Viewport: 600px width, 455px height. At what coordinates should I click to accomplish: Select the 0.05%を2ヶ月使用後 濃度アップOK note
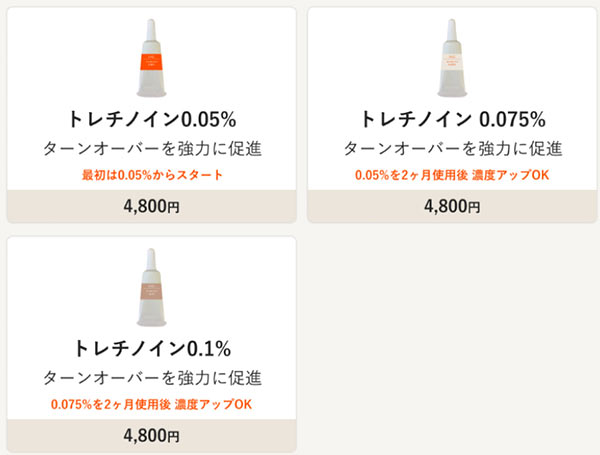452,175
